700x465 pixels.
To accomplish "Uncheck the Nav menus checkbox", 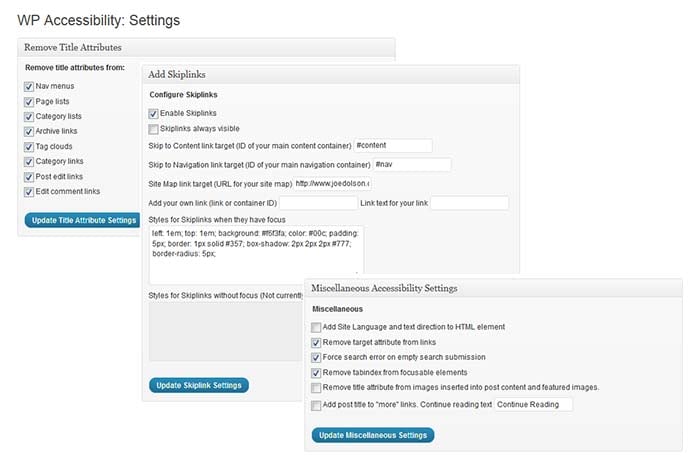I will point(28,86).
